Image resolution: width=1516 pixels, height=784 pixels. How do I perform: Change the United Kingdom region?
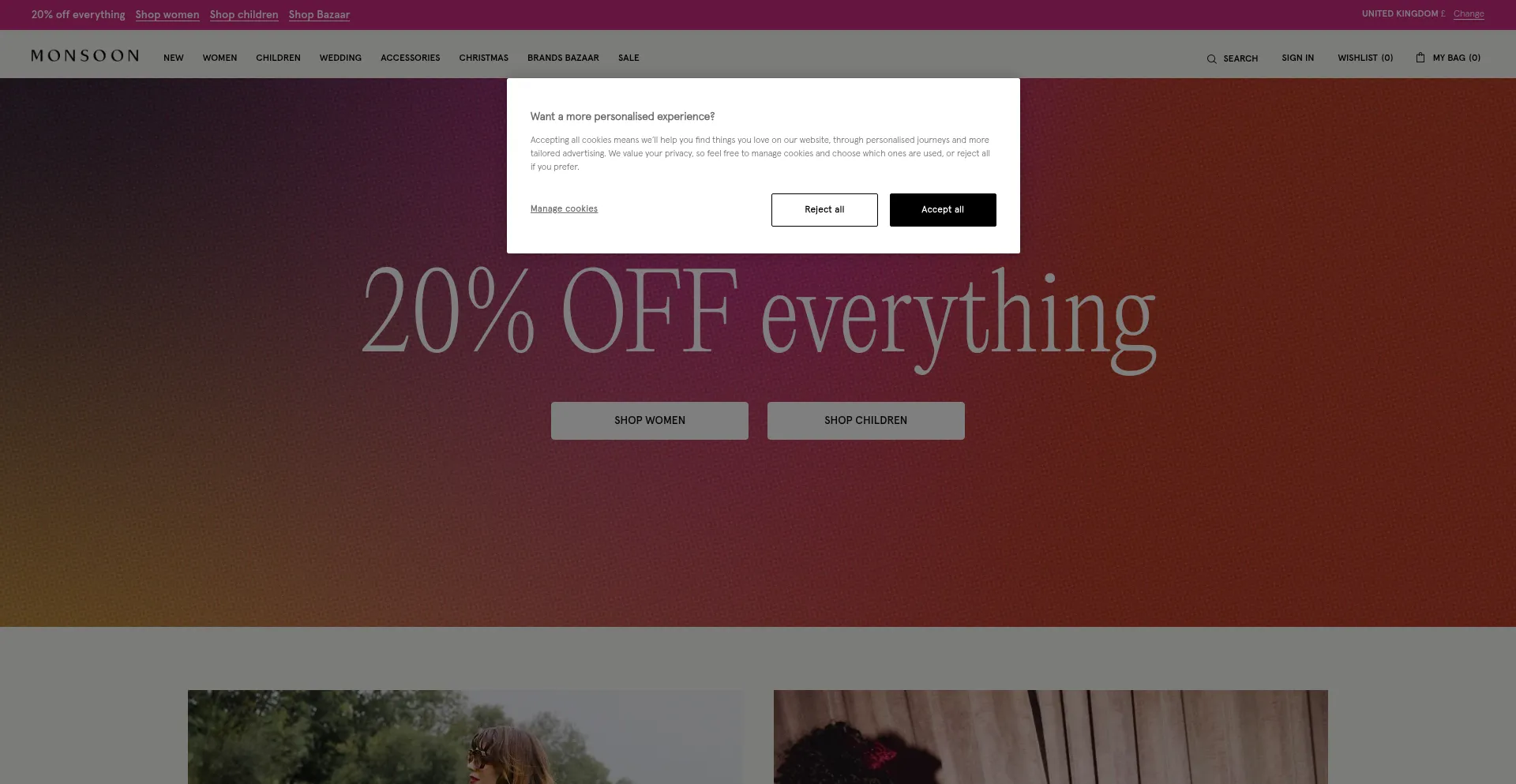tap(1469, 14)
